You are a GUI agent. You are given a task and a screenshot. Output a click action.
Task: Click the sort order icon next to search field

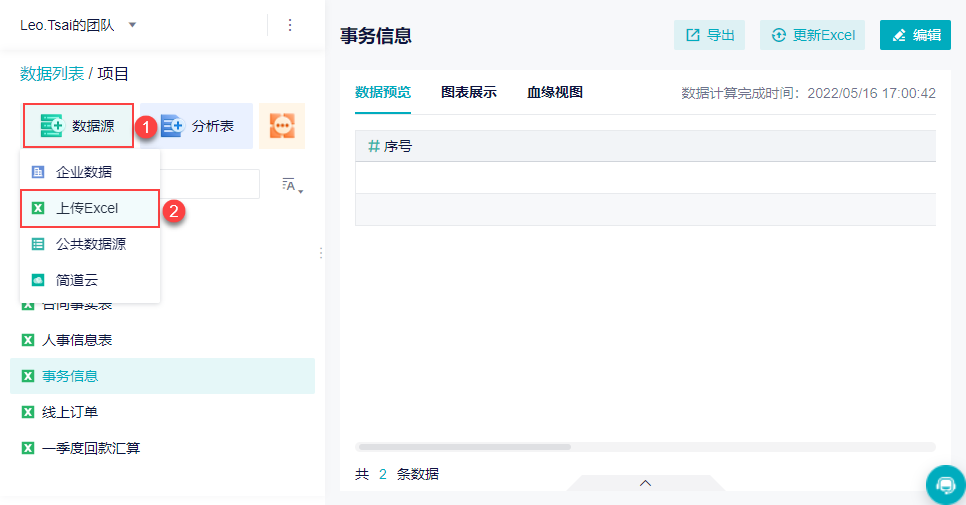coord(292,185)
